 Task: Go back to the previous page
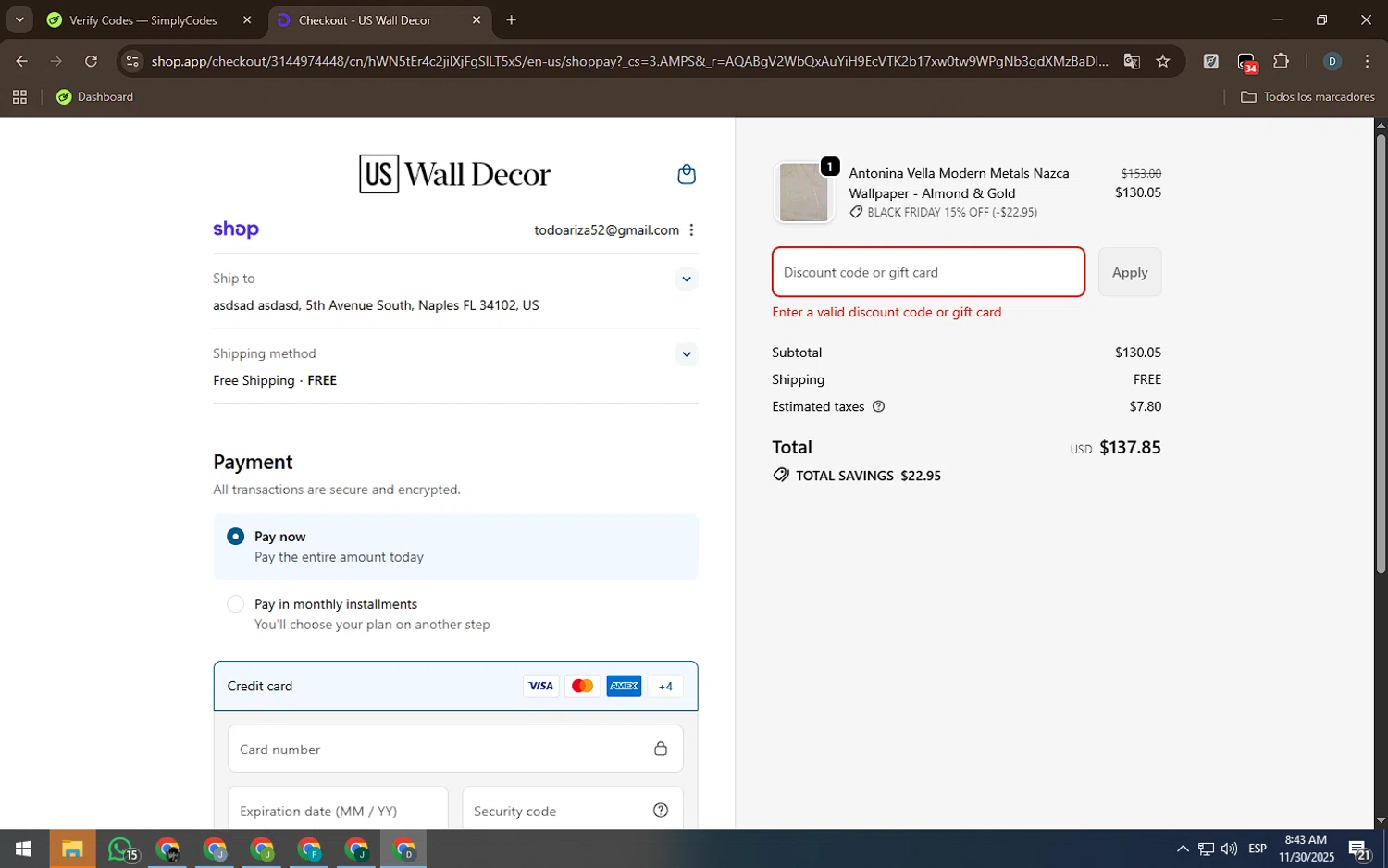21,61
